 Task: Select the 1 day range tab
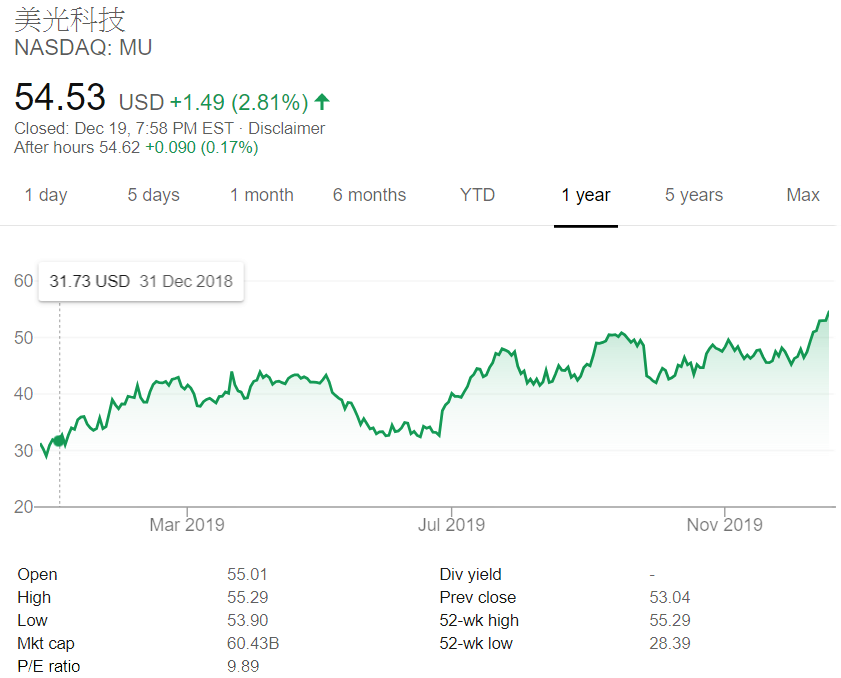pos(46,195)
